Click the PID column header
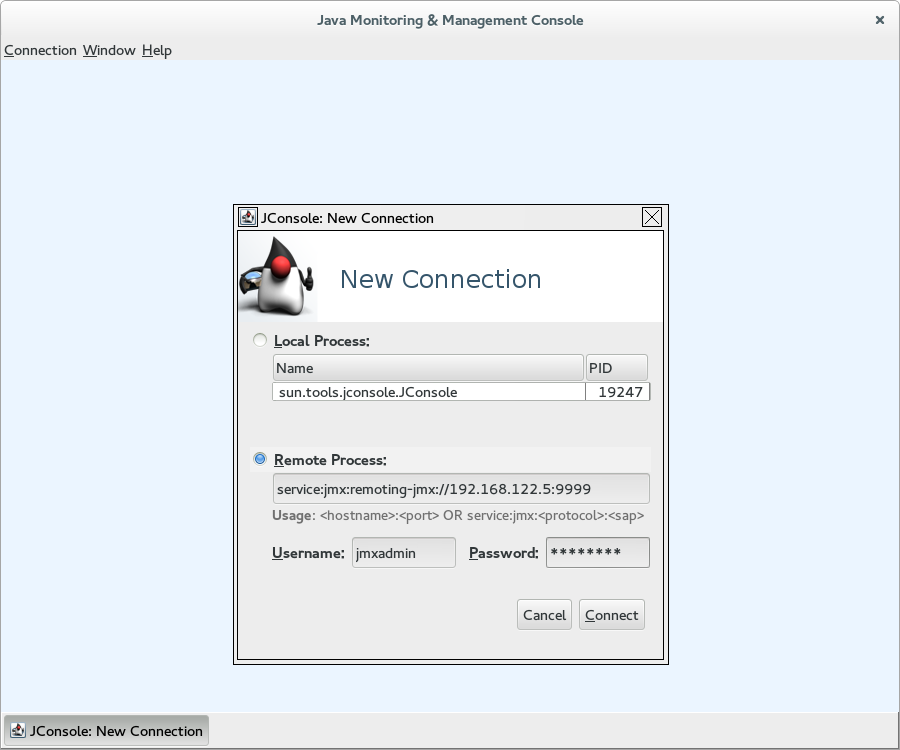 pos(616,368)
